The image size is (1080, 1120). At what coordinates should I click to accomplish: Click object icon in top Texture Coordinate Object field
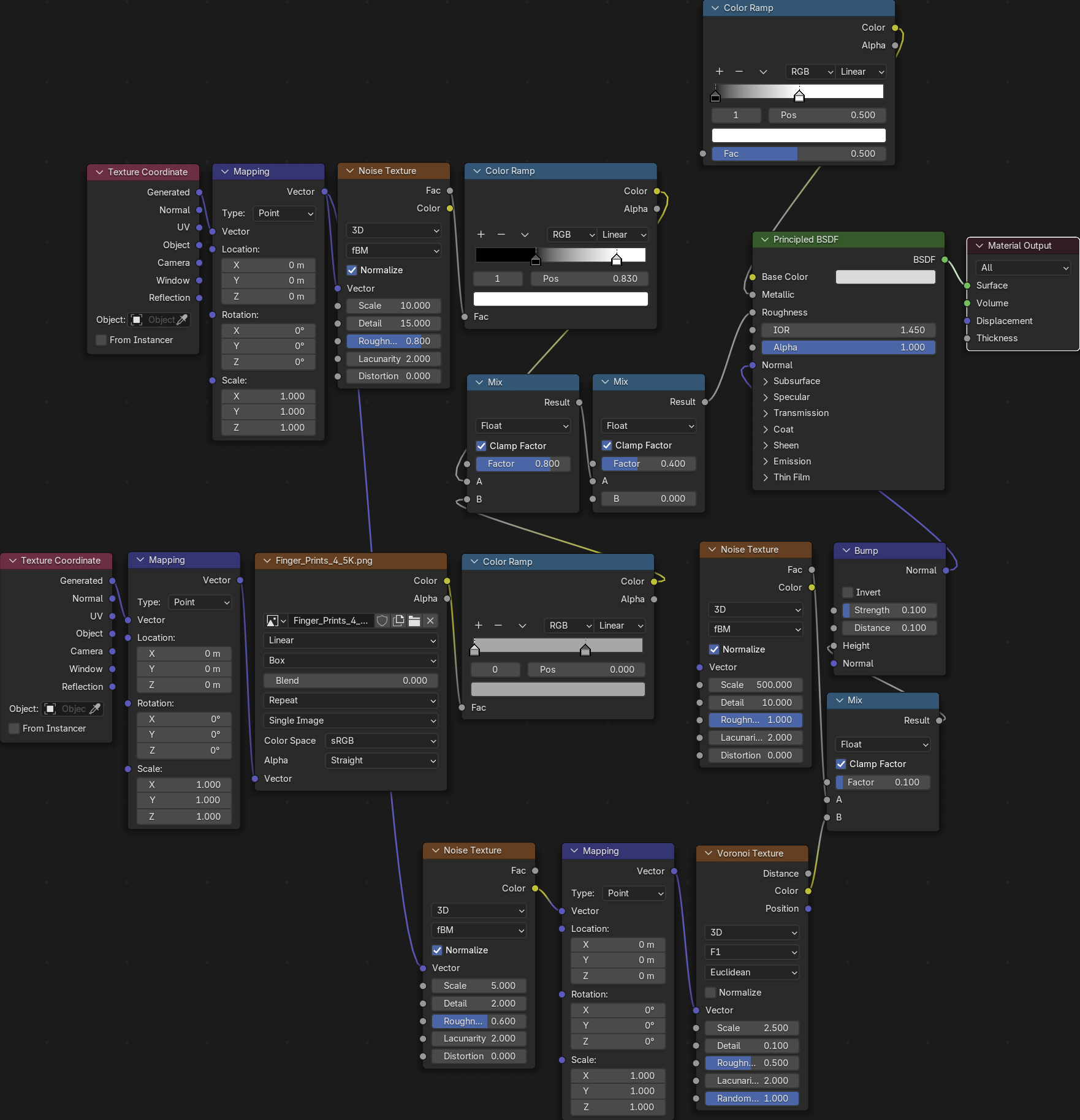137,320
